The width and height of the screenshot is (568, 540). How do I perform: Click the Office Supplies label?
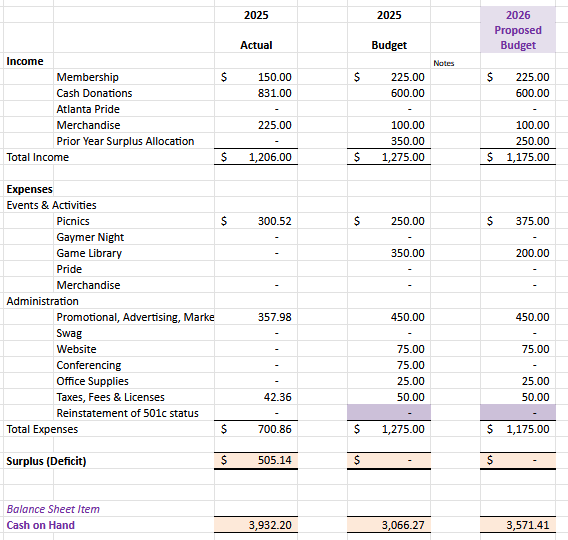(92, 381)
